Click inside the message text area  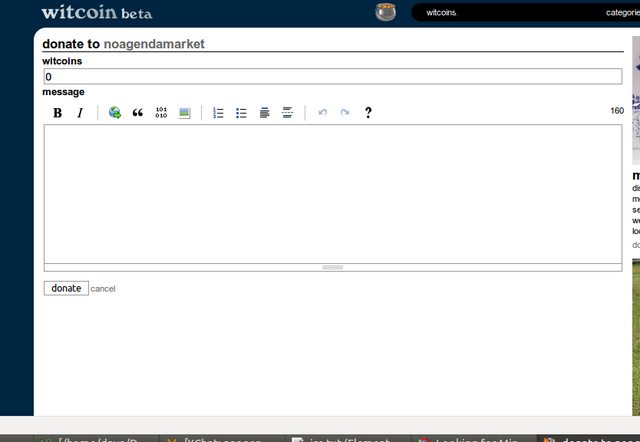click(x=333, y=194)
